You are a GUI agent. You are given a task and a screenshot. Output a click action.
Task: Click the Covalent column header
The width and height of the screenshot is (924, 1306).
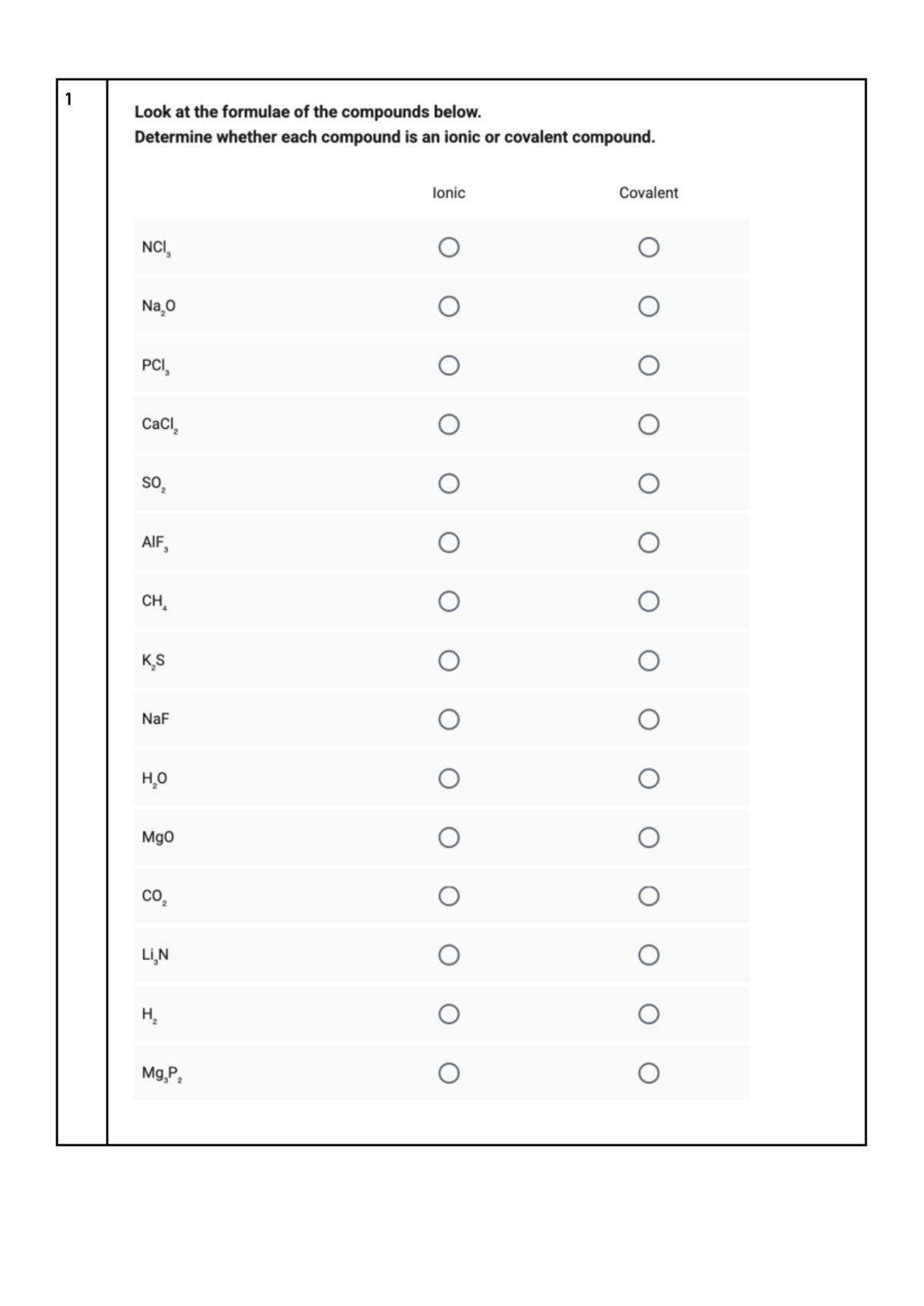(648, 193)
